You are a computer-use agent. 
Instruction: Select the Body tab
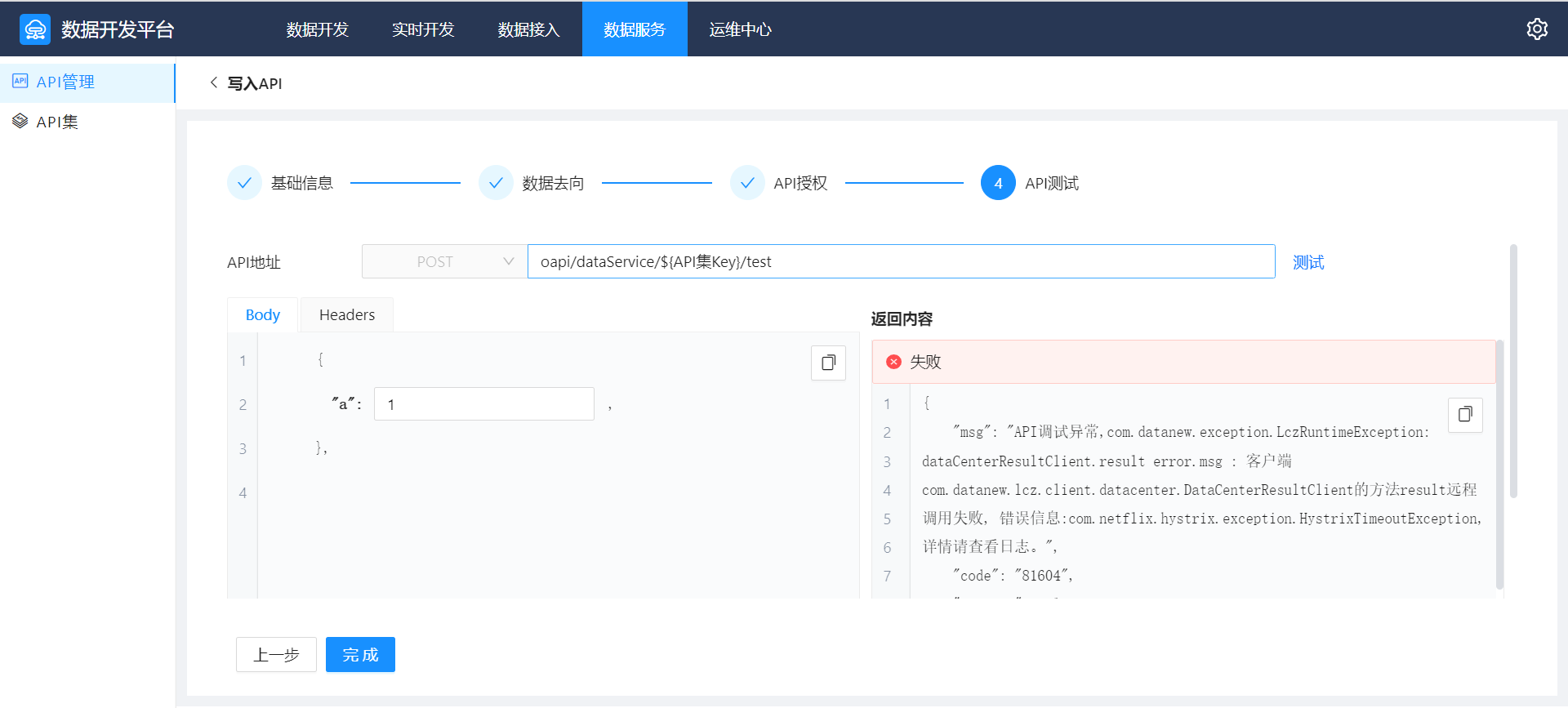point(262,315)
